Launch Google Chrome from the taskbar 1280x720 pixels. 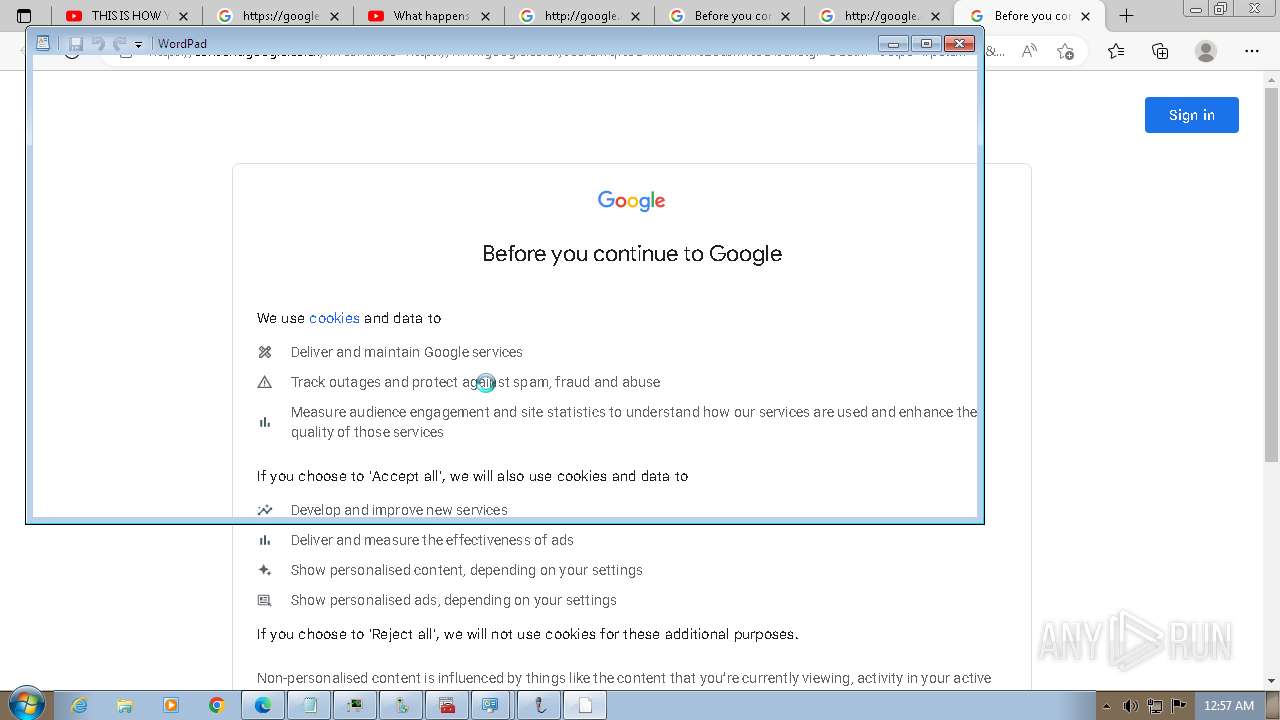point(217,705)
